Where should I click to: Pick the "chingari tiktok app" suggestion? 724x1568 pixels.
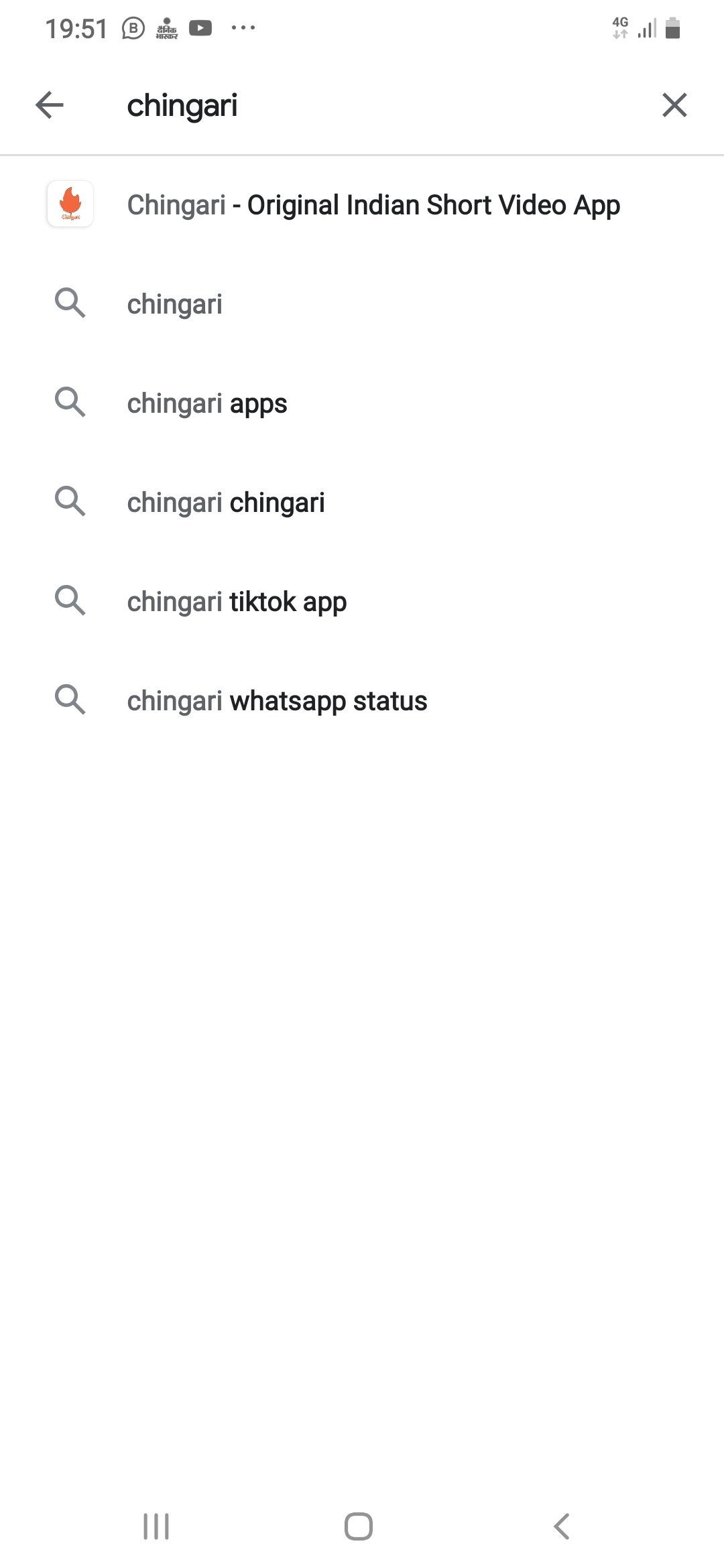pos(237,602)
